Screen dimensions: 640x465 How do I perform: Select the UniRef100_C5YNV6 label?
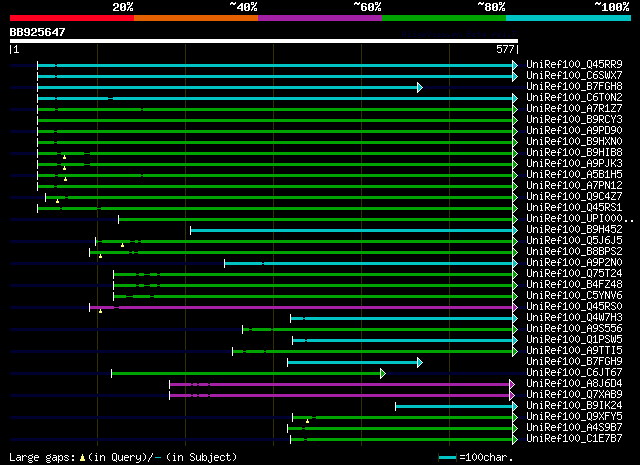[574, 296]
